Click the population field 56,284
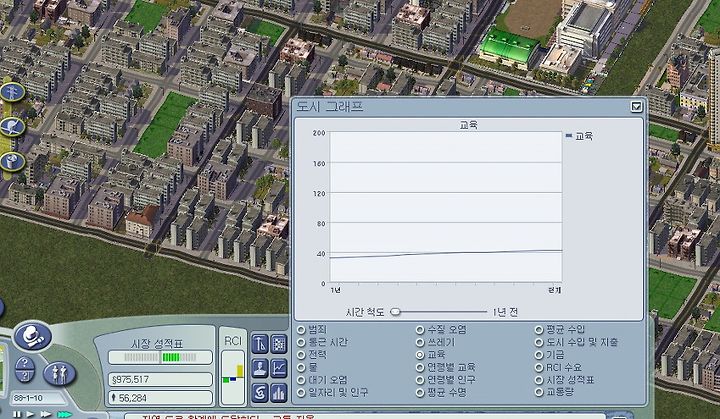This screenshot has height=419, width=720. click(160, 398)
